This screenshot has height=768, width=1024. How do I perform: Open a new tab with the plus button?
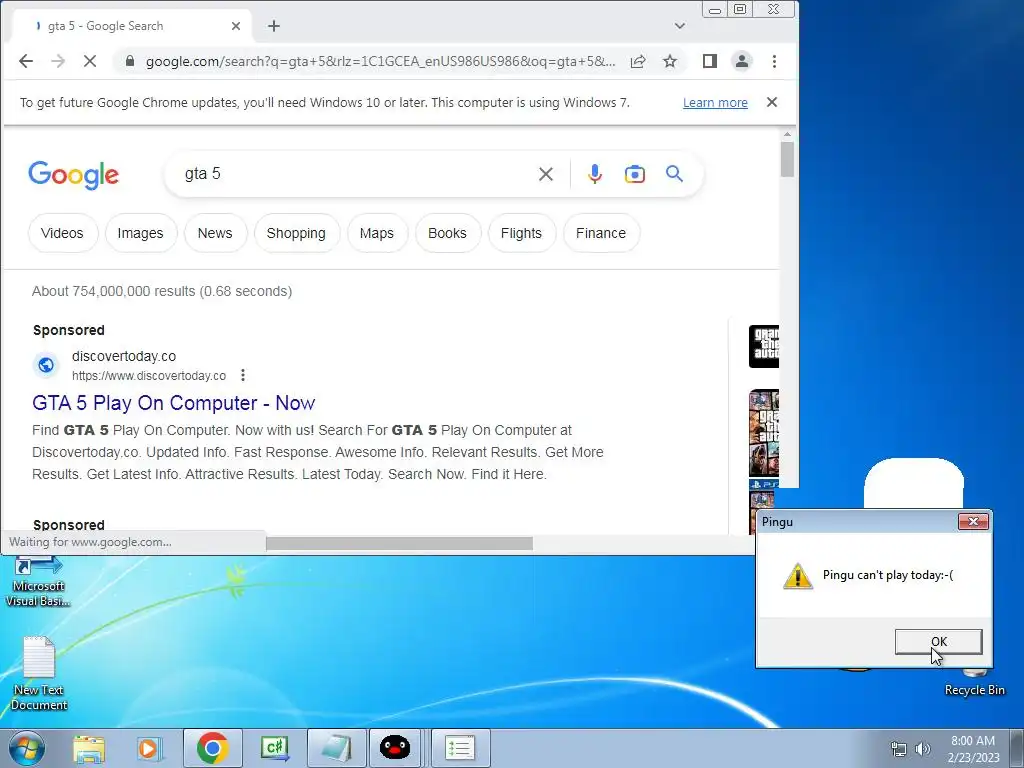274,26
